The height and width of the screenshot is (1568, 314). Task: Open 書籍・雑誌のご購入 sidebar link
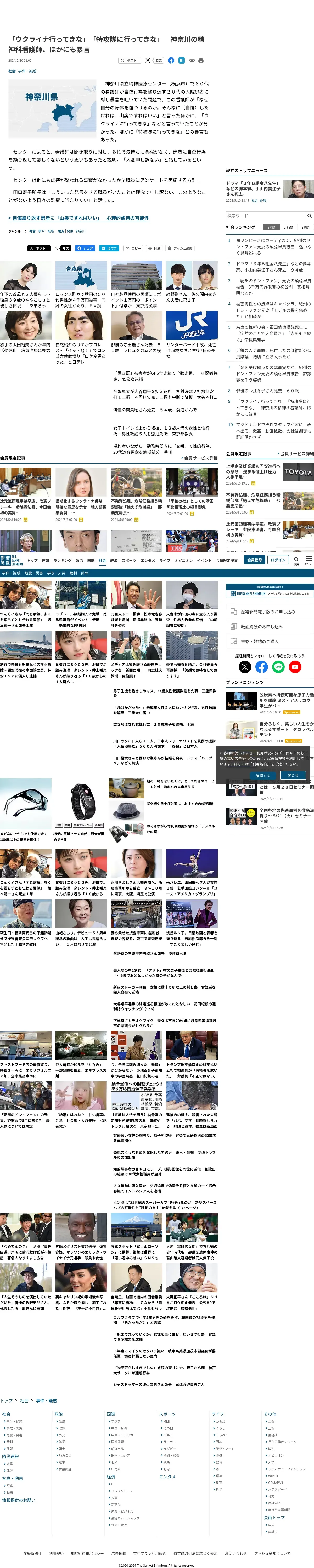click(270, 642)
